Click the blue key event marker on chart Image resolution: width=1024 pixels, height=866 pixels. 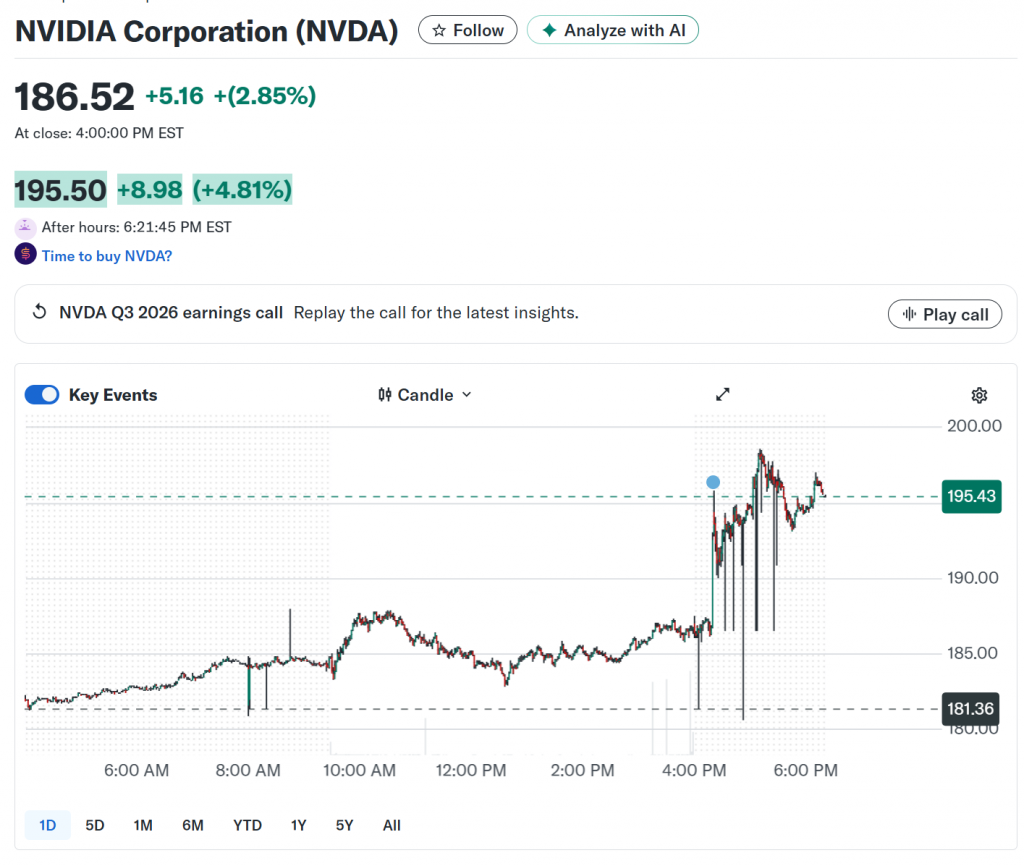coord(712,482)
